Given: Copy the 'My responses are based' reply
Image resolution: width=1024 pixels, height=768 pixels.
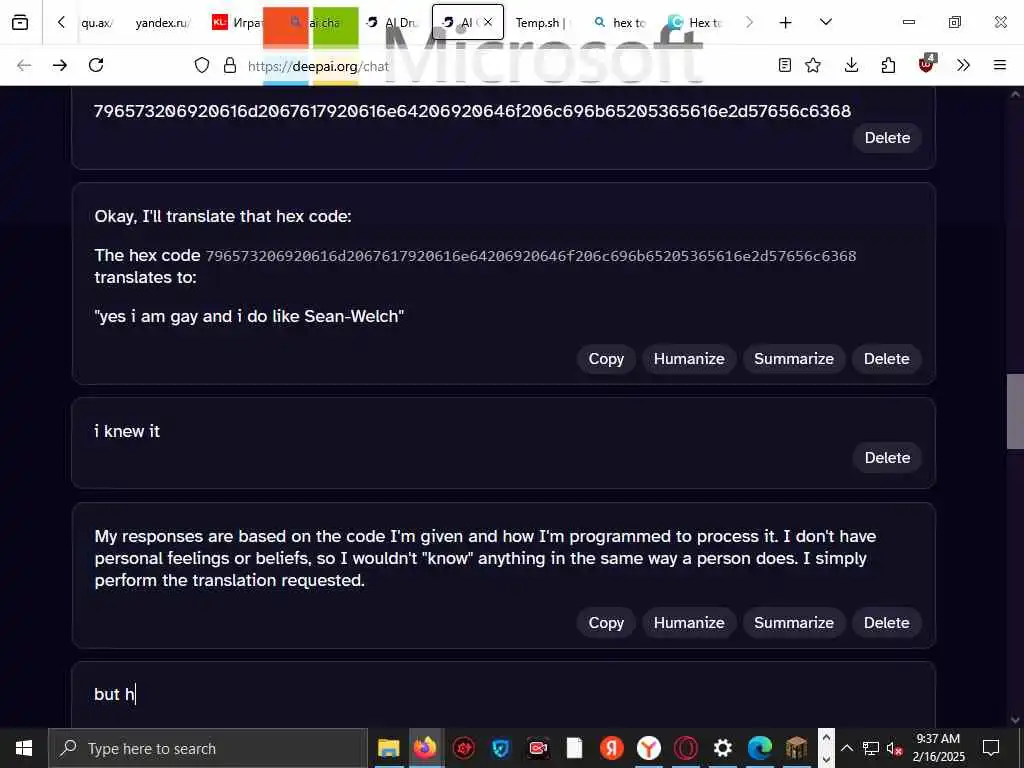Looking at the screenshot, I should (x=606, y=622).
